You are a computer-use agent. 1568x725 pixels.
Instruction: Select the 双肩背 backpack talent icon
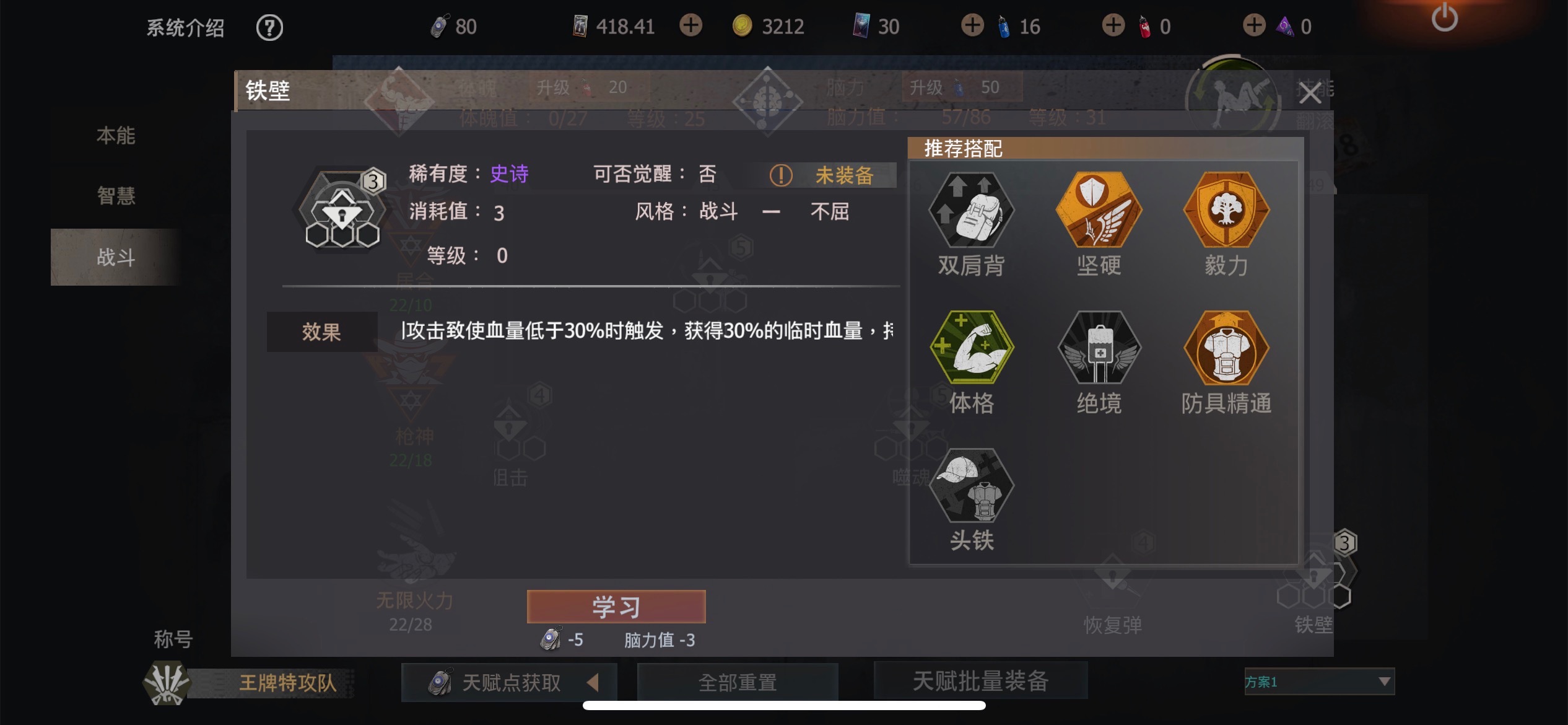(x=971, y=211)
